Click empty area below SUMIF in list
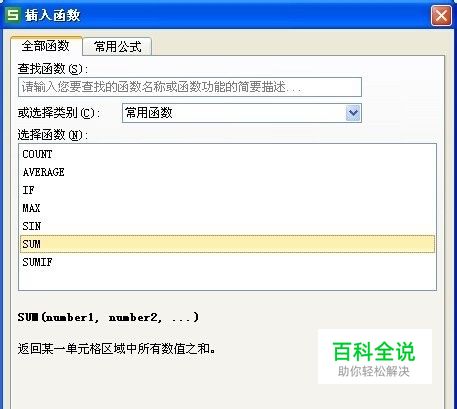The width and height of the screenshot is (457, 409). click(x=227, y=280)
